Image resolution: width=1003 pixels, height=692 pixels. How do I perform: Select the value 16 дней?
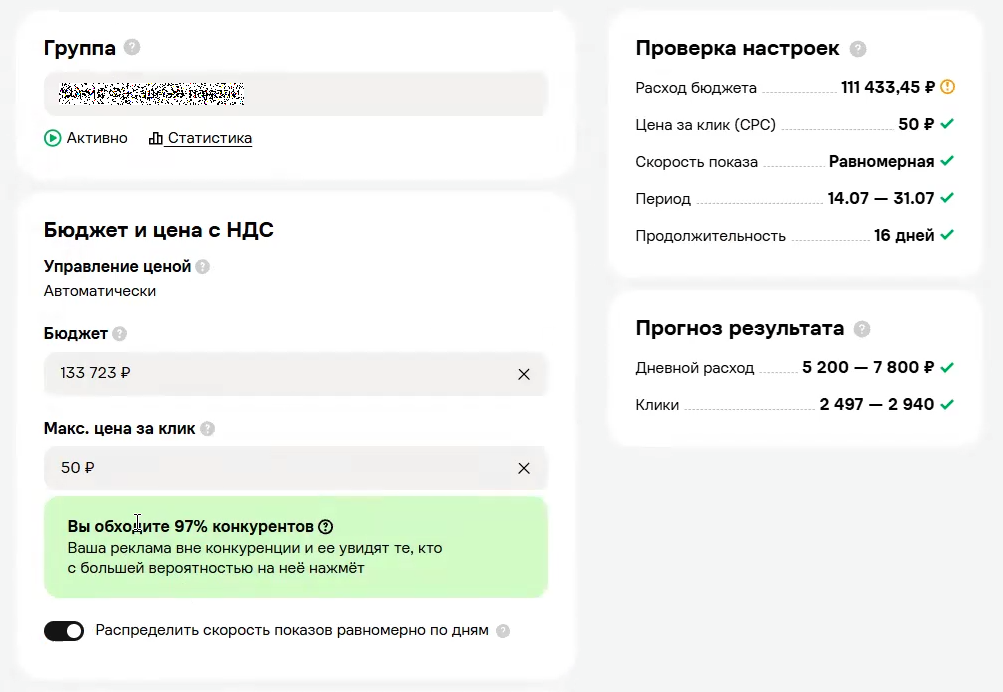pos(904,235)
